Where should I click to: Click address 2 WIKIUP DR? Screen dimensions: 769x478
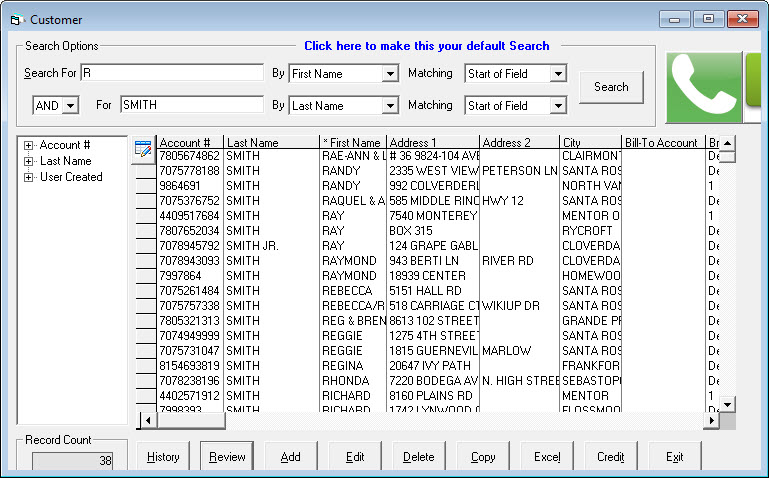pos(519,306)
